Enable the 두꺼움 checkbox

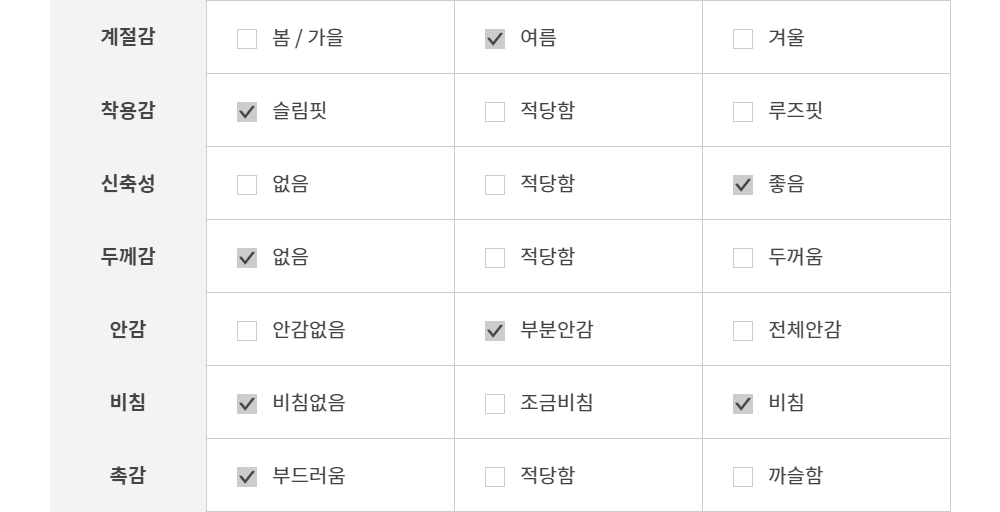(x=743, y=258)
